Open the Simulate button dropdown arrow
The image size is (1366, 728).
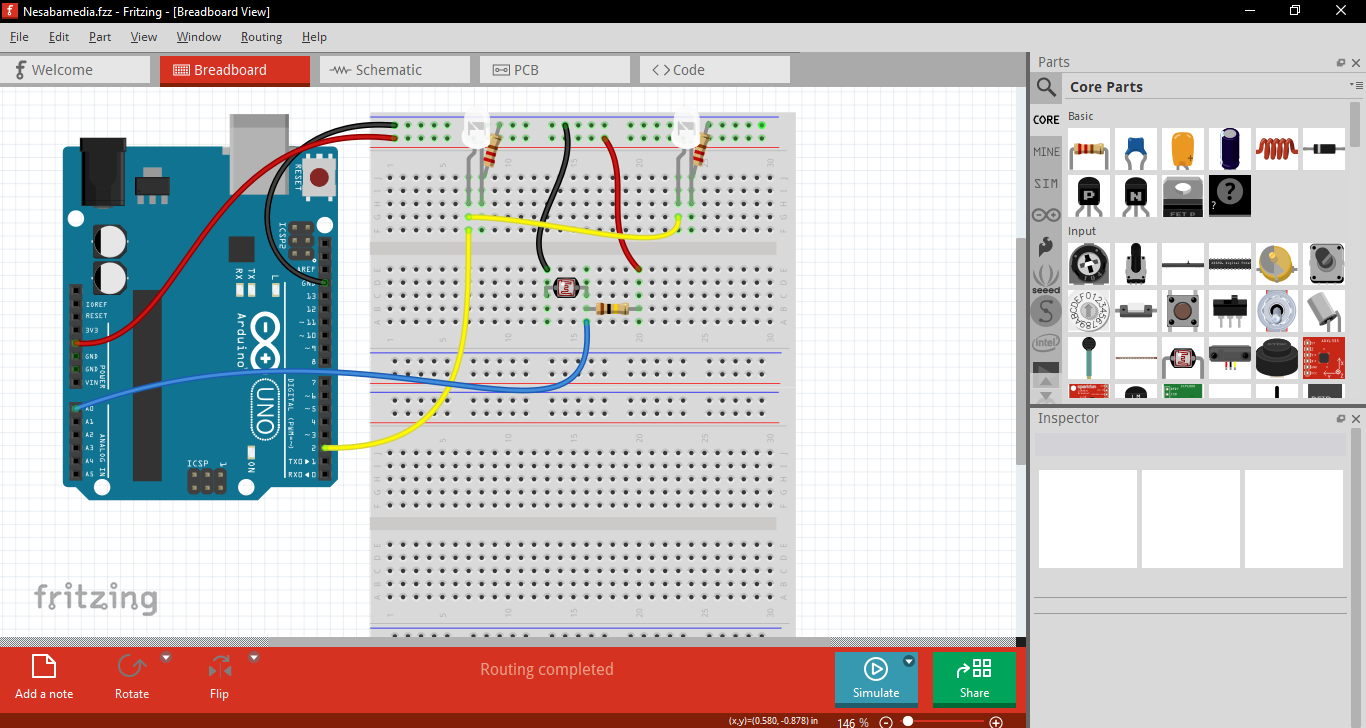[909, 661]
